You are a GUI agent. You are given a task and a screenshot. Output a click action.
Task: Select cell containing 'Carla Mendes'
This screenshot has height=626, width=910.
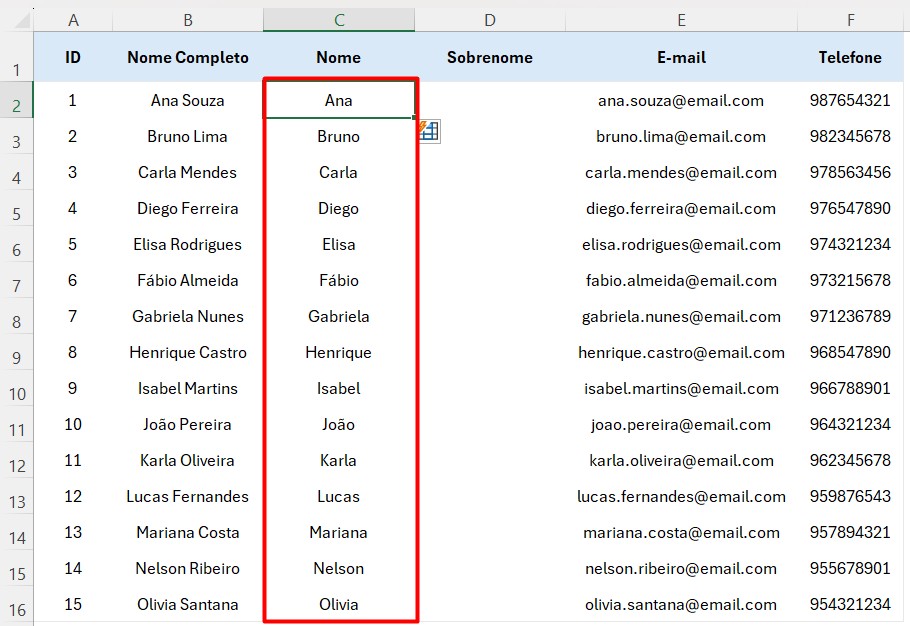click(x=188, y=172)
